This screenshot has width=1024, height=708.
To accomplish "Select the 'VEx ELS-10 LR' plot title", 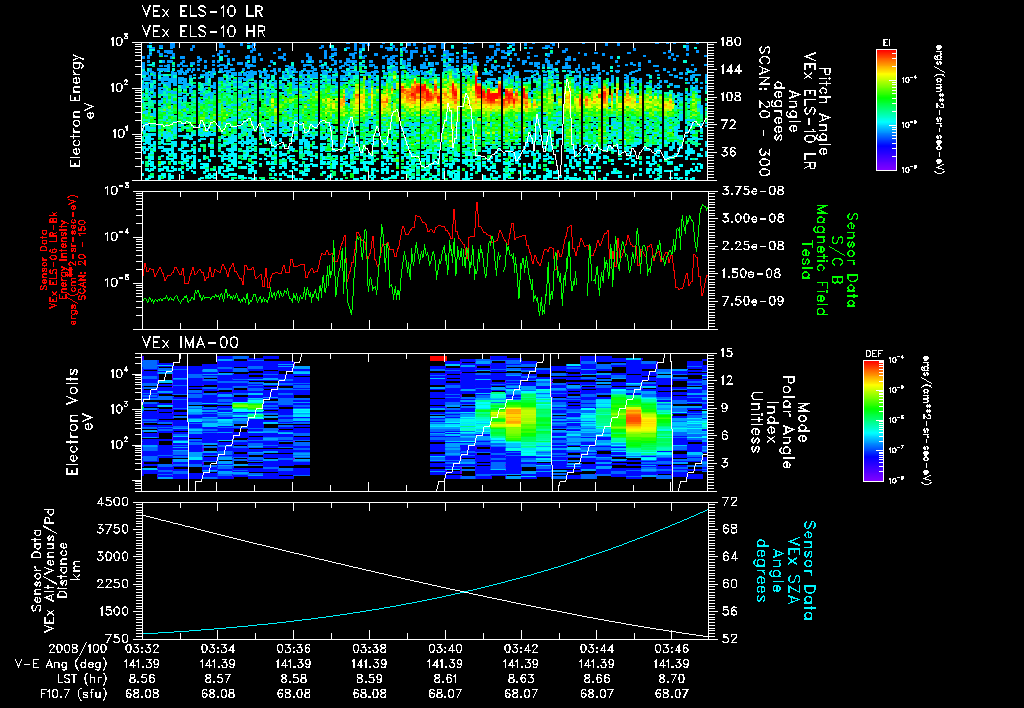I will pyautogui.click(x=203, y=12).
